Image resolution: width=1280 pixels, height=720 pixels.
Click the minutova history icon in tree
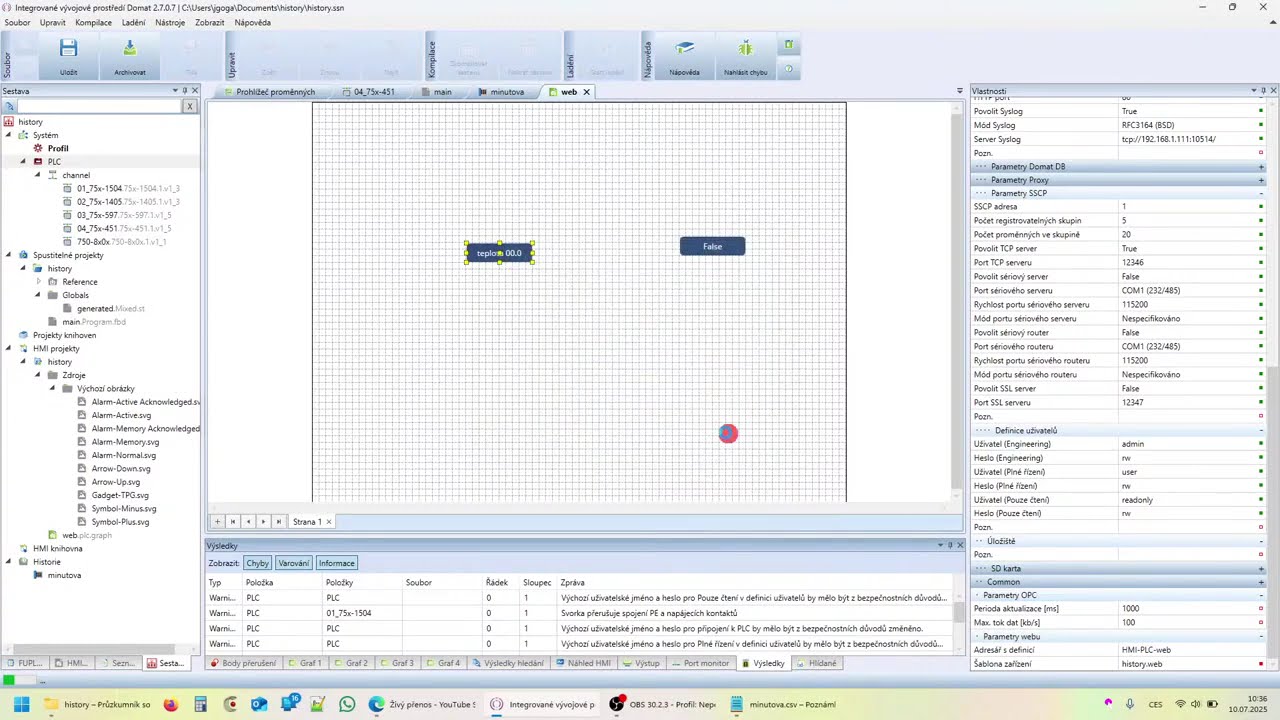39,575
